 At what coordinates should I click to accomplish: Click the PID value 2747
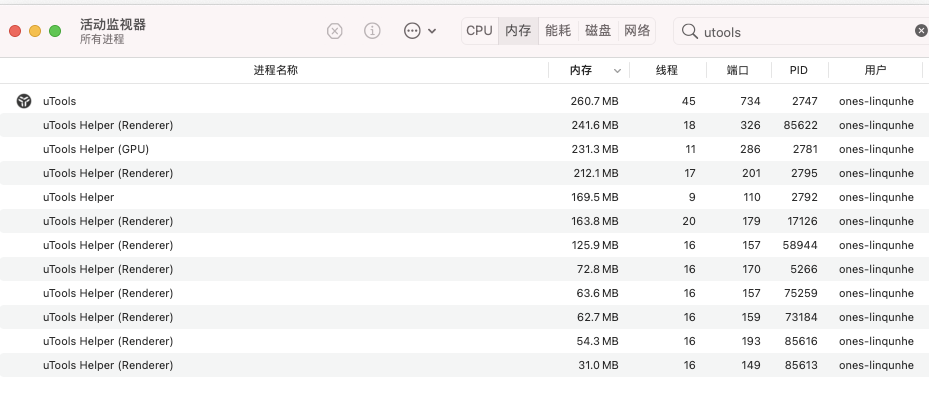pos(805,101)
